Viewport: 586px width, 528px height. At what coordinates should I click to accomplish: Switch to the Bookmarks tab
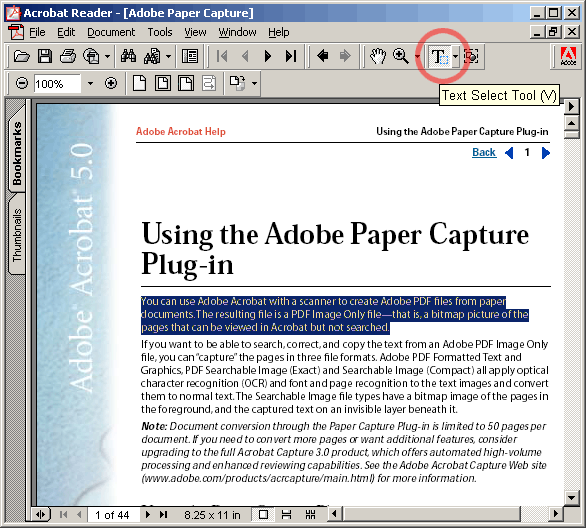(17, 152)
